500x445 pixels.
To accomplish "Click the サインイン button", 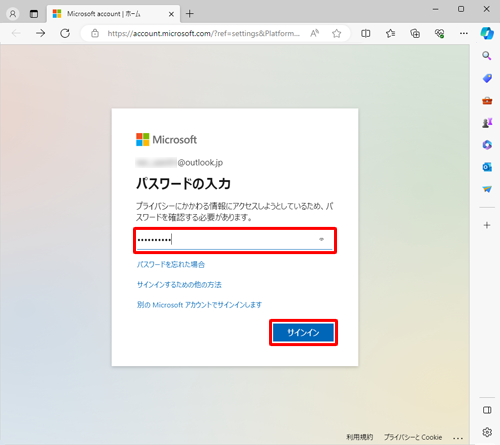I will tap(303, 332).
